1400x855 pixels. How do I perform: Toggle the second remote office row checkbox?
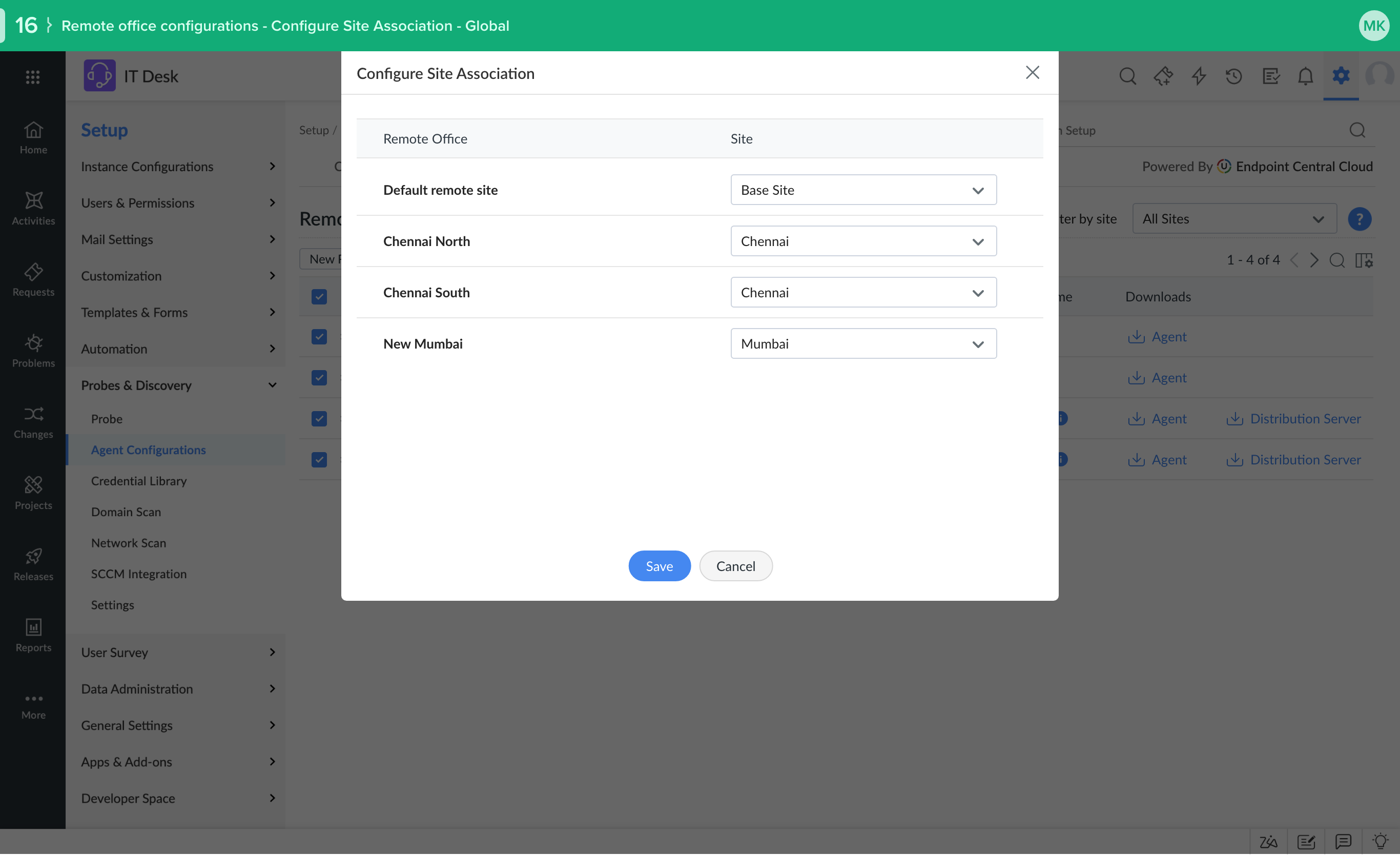coord(319,378)
